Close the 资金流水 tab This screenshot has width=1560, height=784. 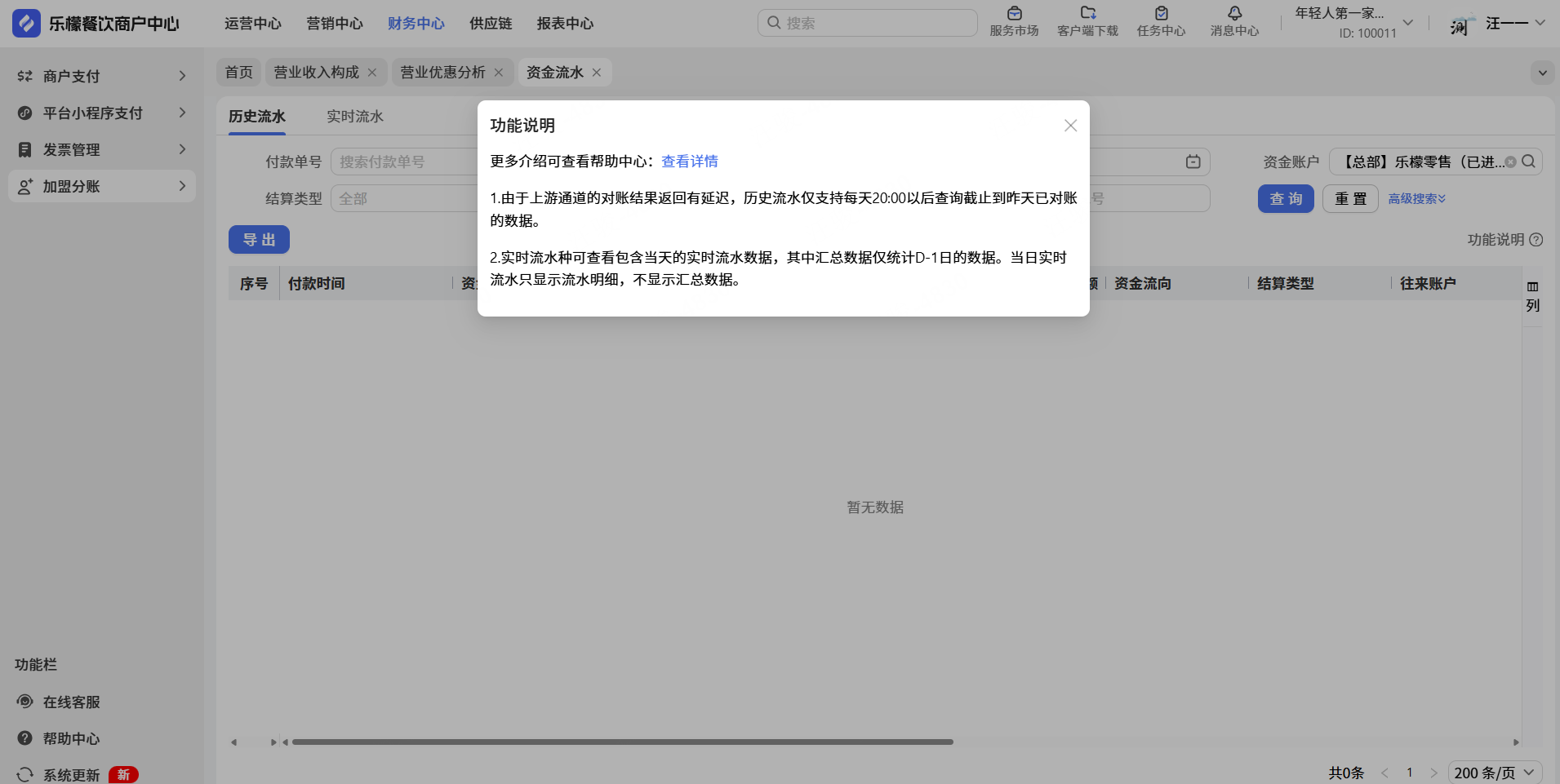597,73
